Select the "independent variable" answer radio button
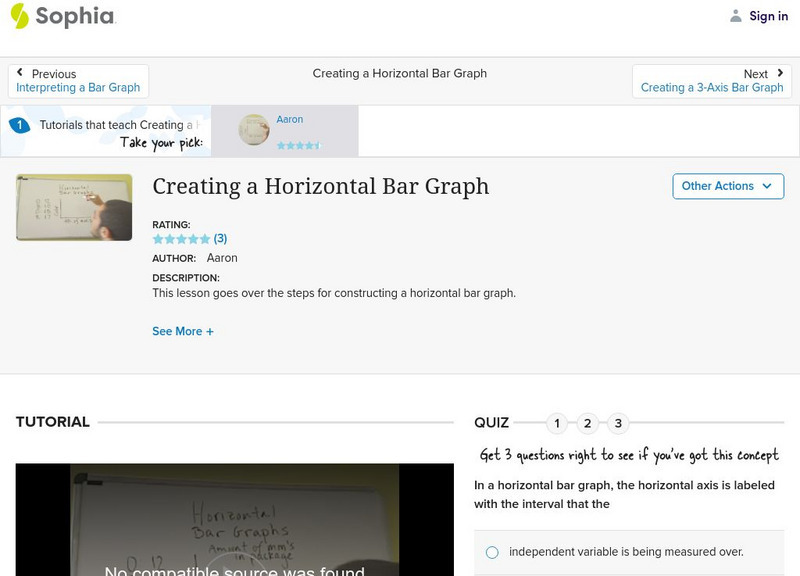This screenshot has height=576, width=800. click(491, 549)
